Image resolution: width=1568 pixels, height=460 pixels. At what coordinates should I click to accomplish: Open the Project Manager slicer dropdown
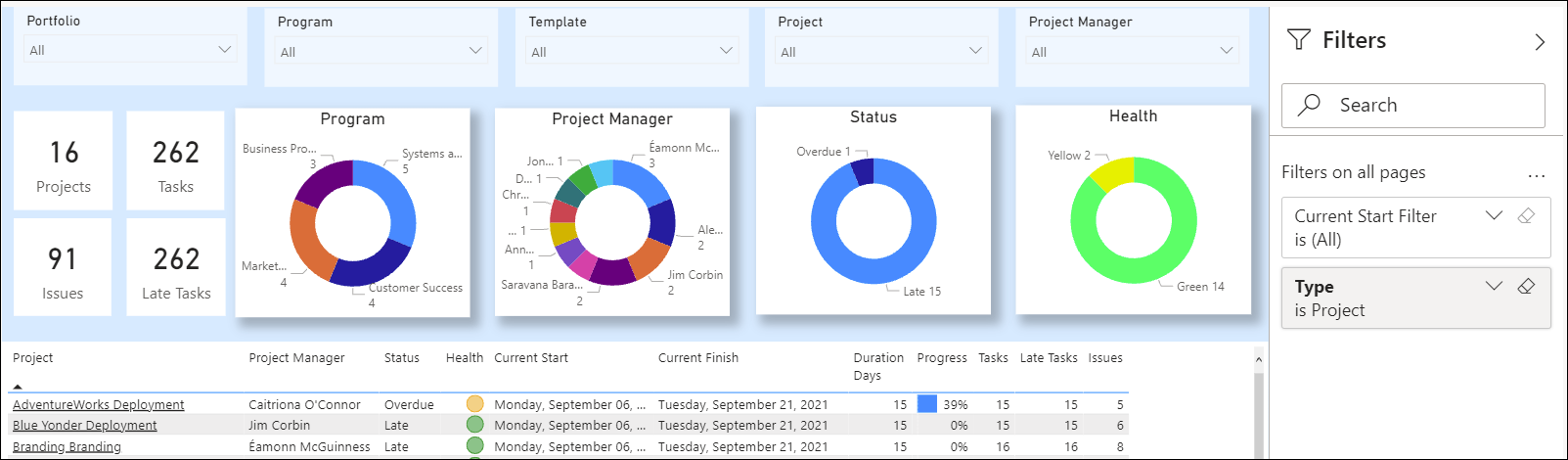(x=1132, y=52)
